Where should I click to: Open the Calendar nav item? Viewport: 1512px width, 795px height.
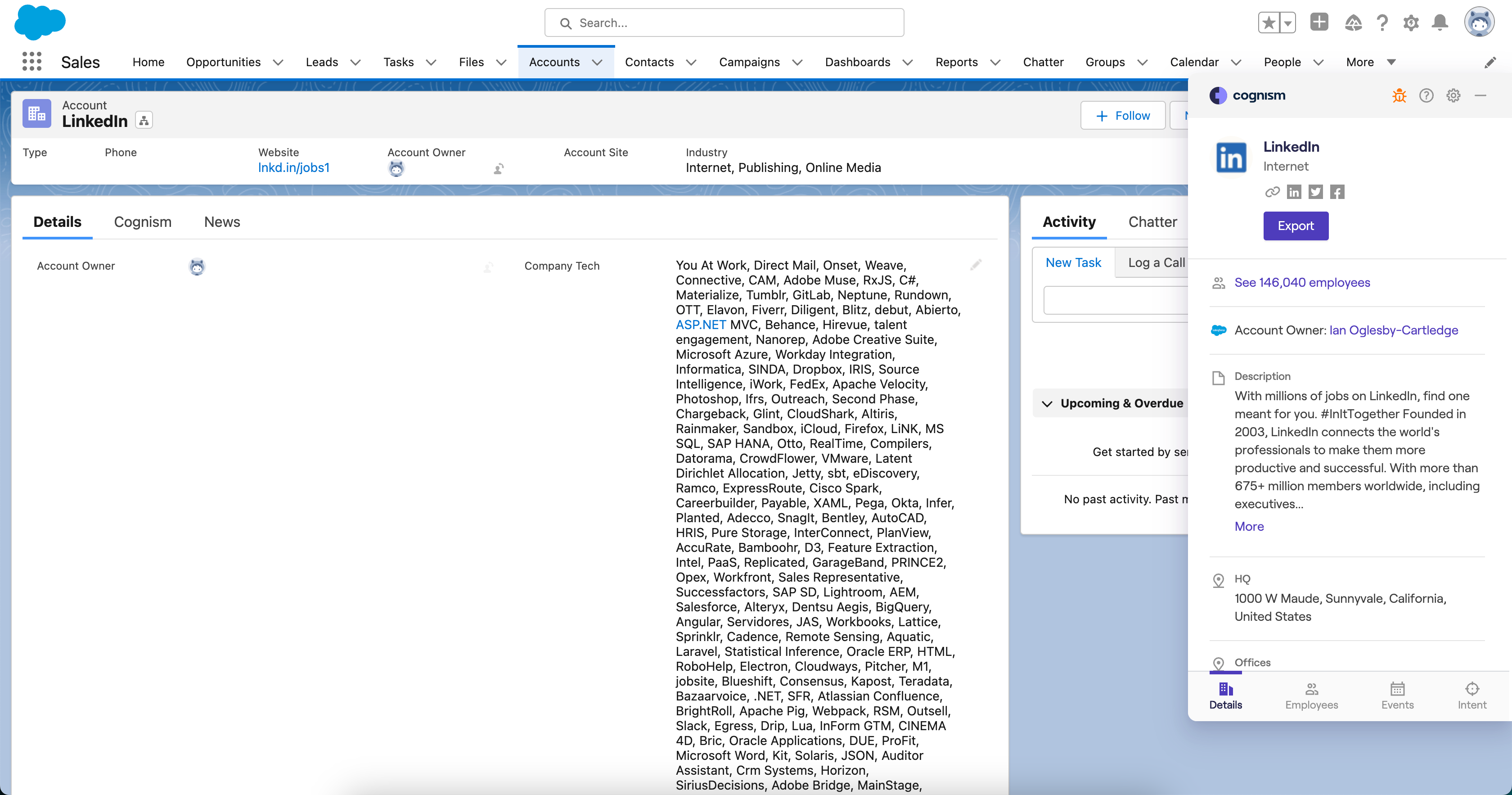tap(1194, 62)
